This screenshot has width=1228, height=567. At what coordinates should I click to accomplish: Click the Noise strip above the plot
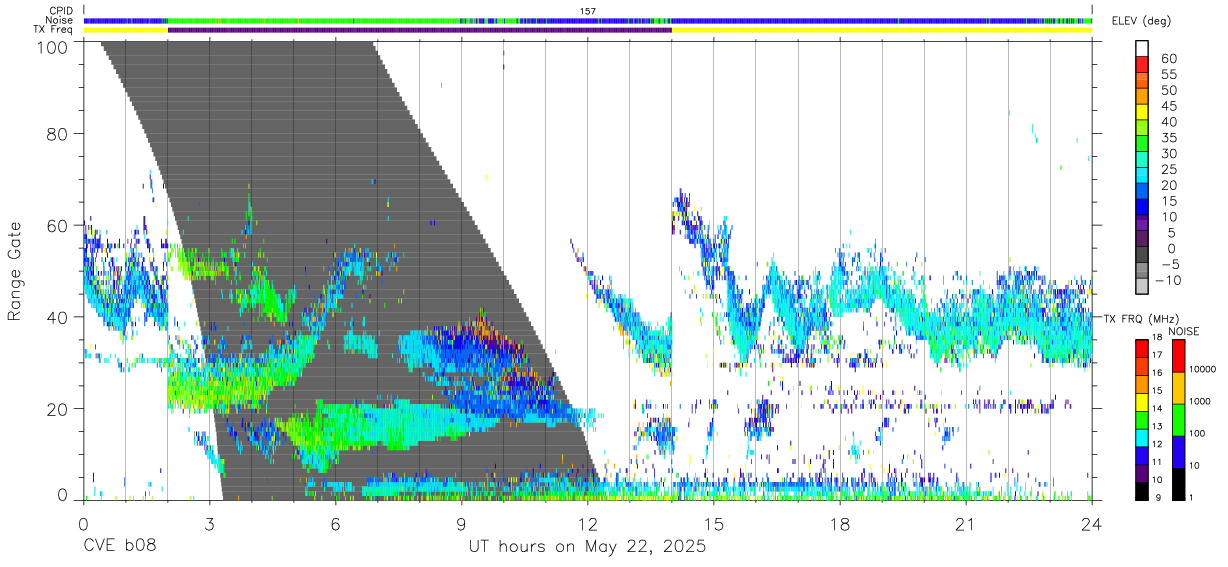click(588, 20)
